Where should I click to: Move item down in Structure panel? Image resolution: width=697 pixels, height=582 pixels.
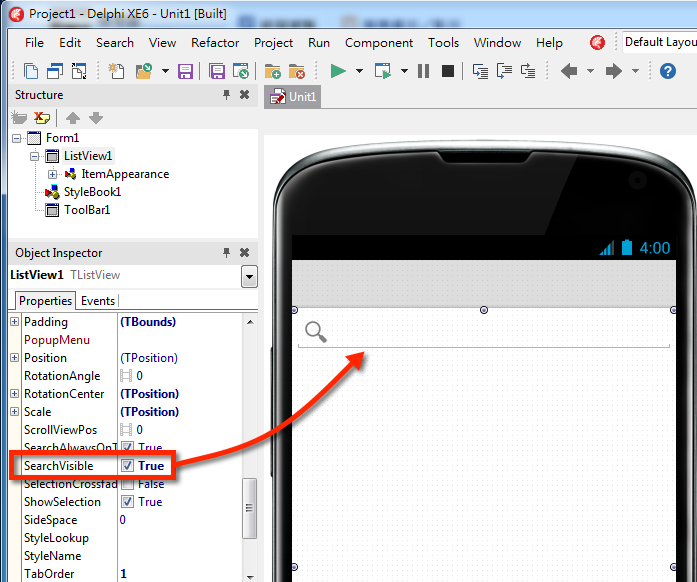pyautogui.click(x=96, y=118)
